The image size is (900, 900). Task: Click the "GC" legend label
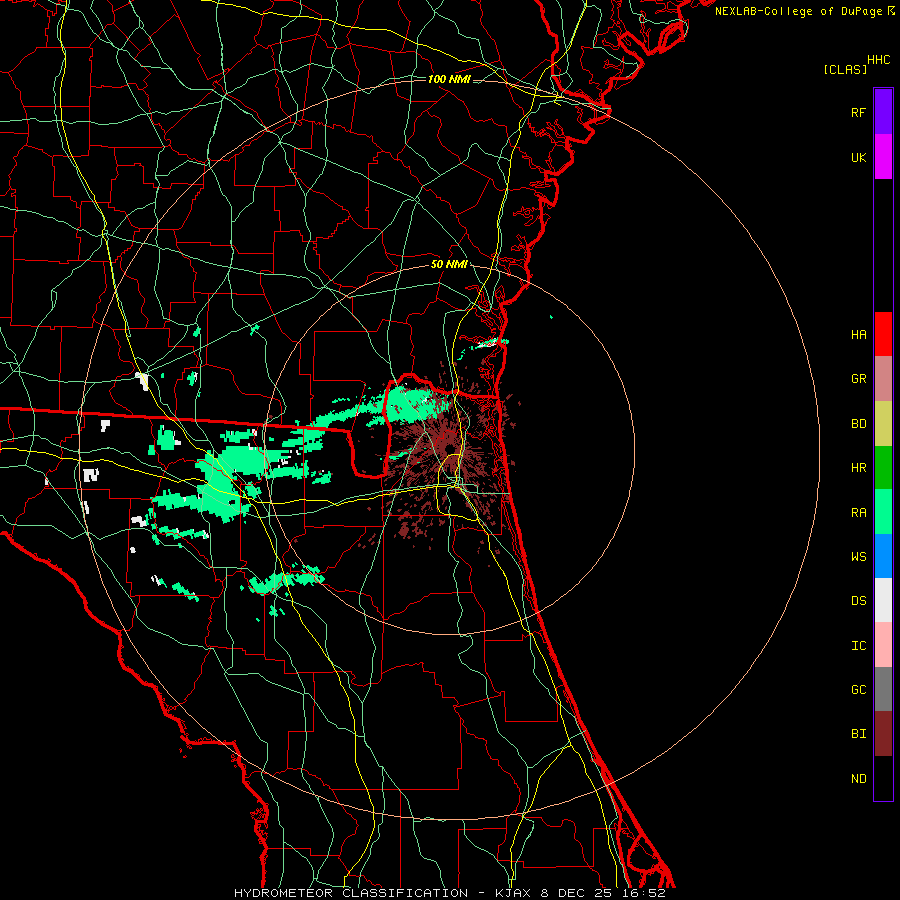859,690
